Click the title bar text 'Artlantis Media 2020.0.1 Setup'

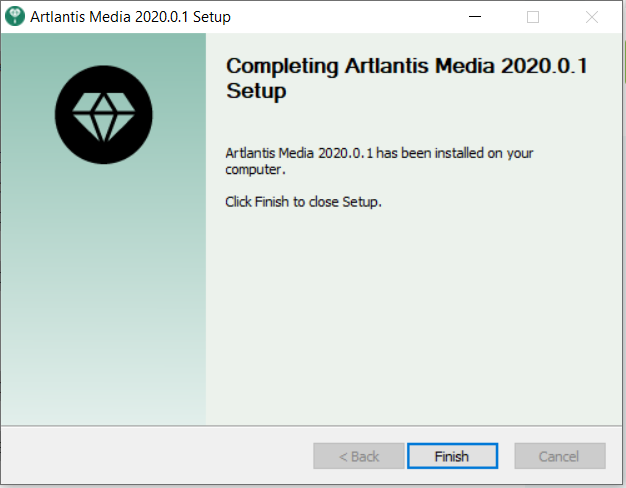[131, 17]
